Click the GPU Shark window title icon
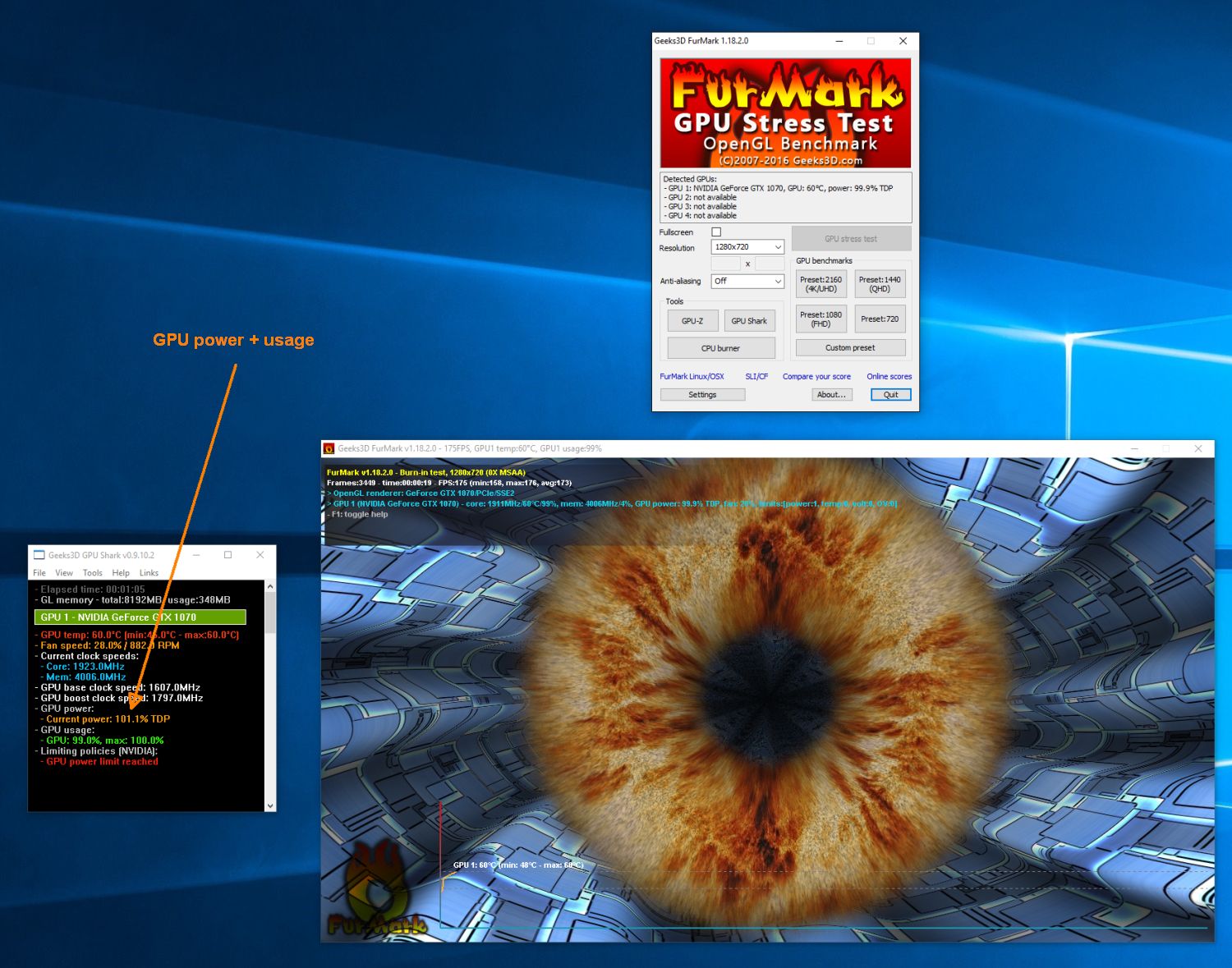 pos(39,555)
